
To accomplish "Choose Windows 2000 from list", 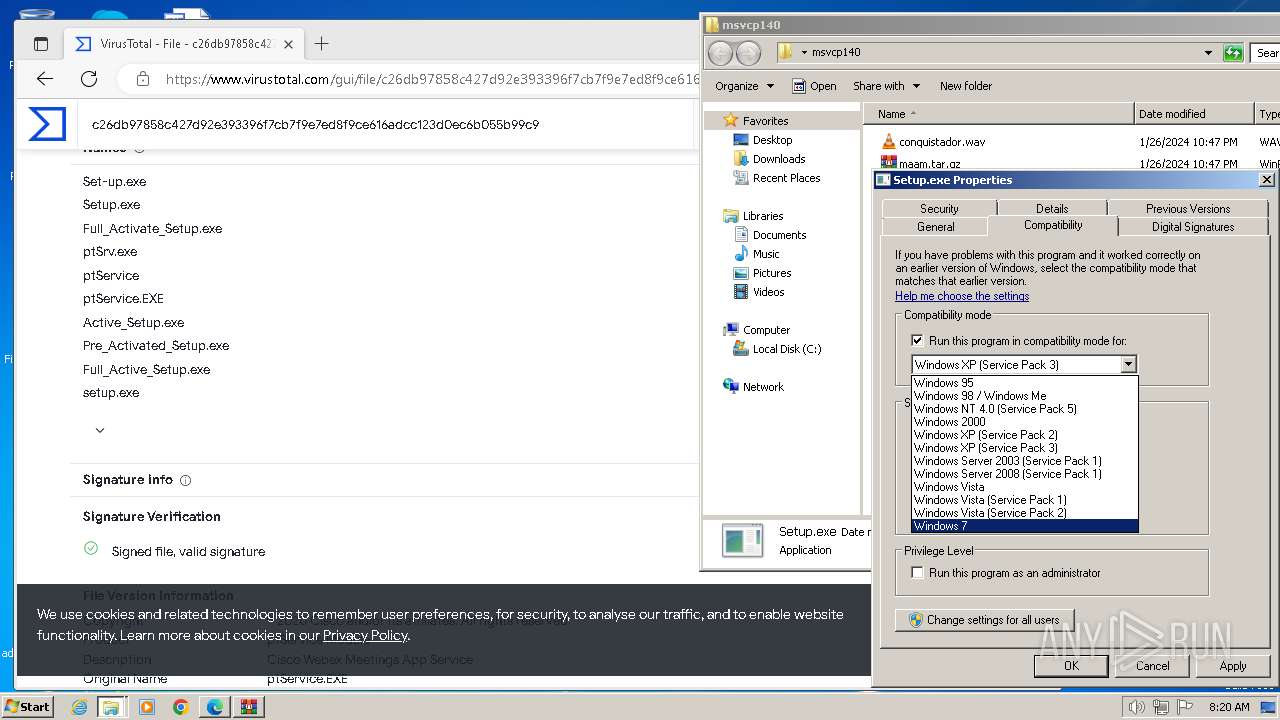I will [1025, 422].
